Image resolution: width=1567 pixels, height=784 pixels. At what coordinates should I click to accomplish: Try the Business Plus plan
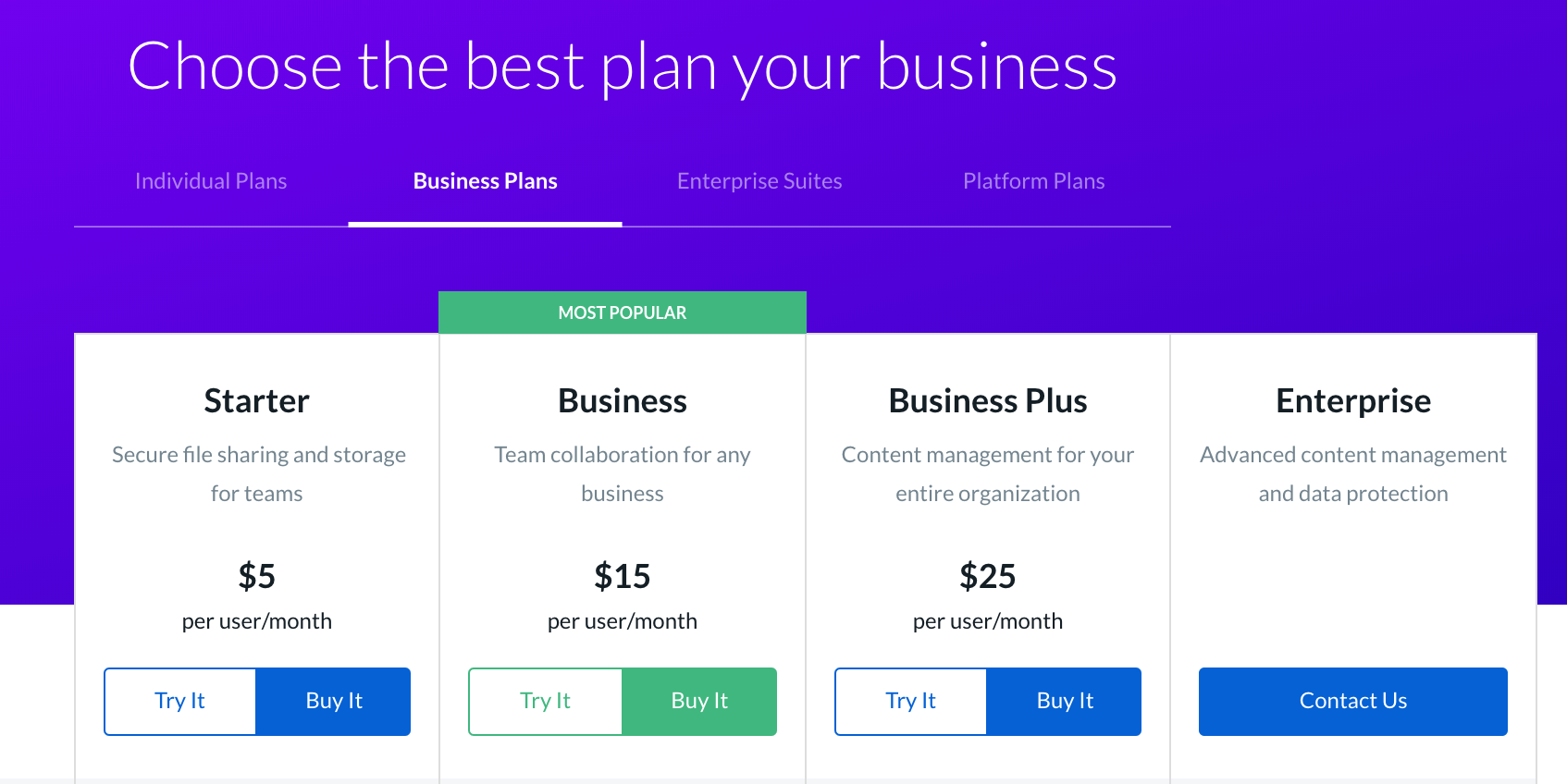911,701
